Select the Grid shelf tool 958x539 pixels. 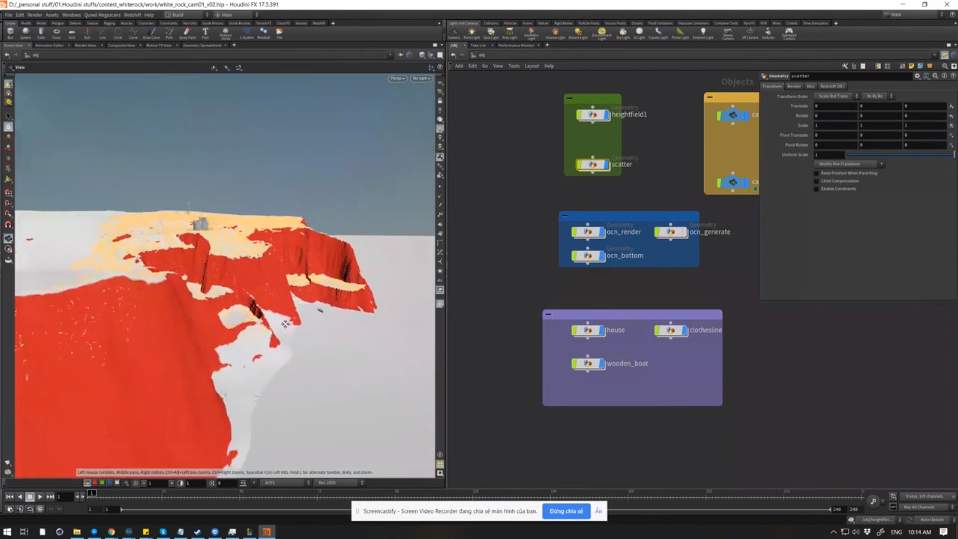pos(71,33)
